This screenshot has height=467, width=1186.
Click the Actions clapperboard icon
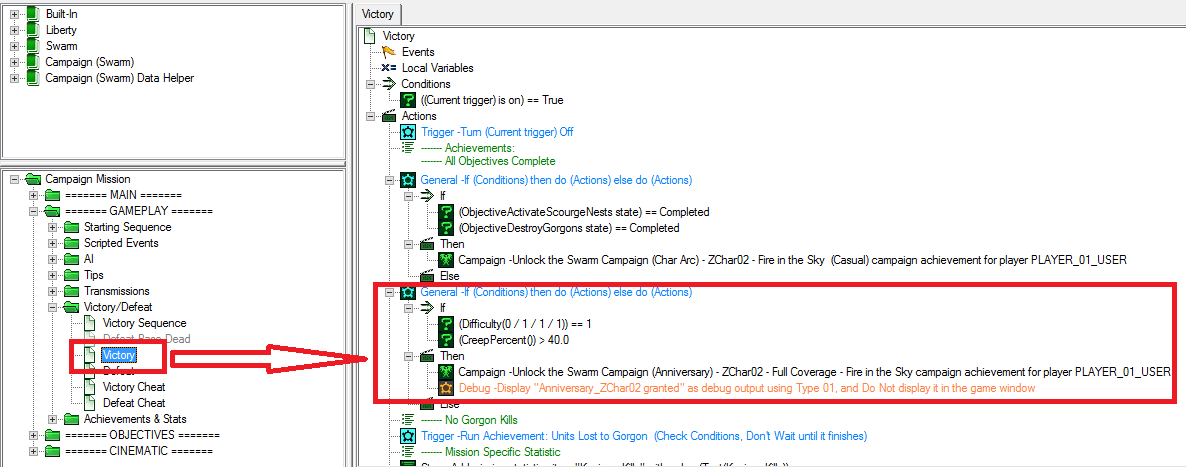[x=390, y=116]
